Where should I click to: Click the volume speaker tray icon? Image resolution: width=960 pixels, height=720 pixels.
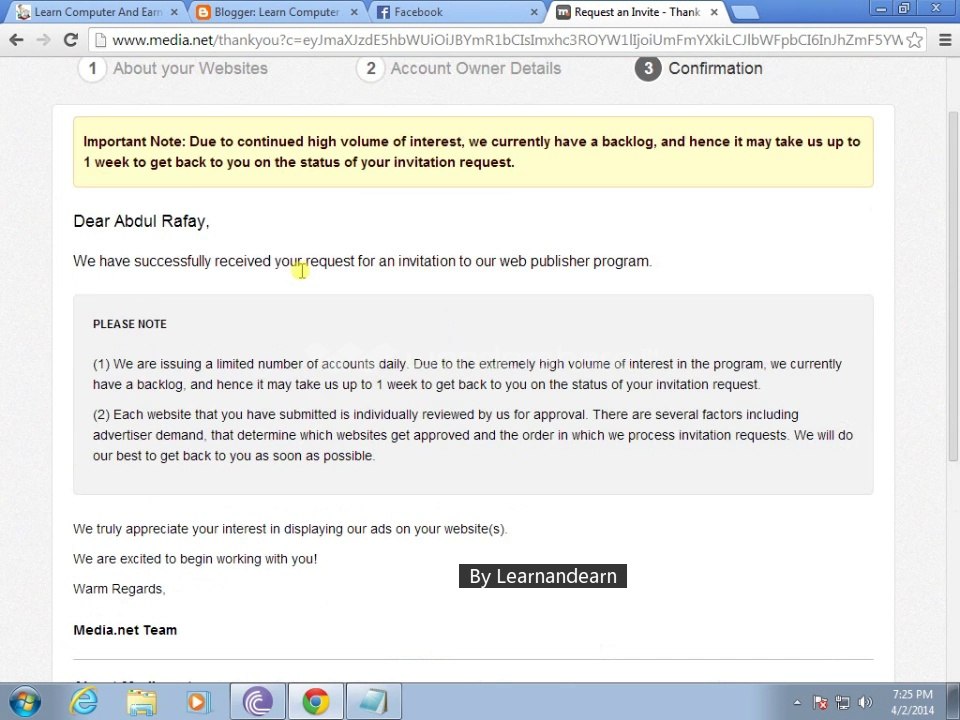tap(865, 702)
